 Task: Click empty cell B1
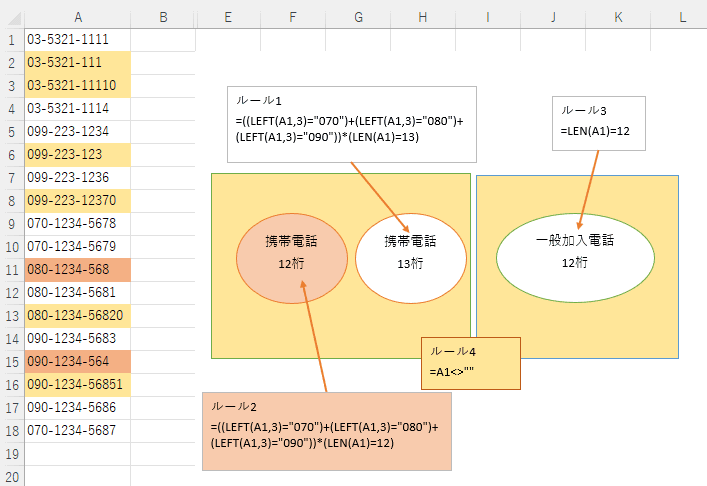163,40
